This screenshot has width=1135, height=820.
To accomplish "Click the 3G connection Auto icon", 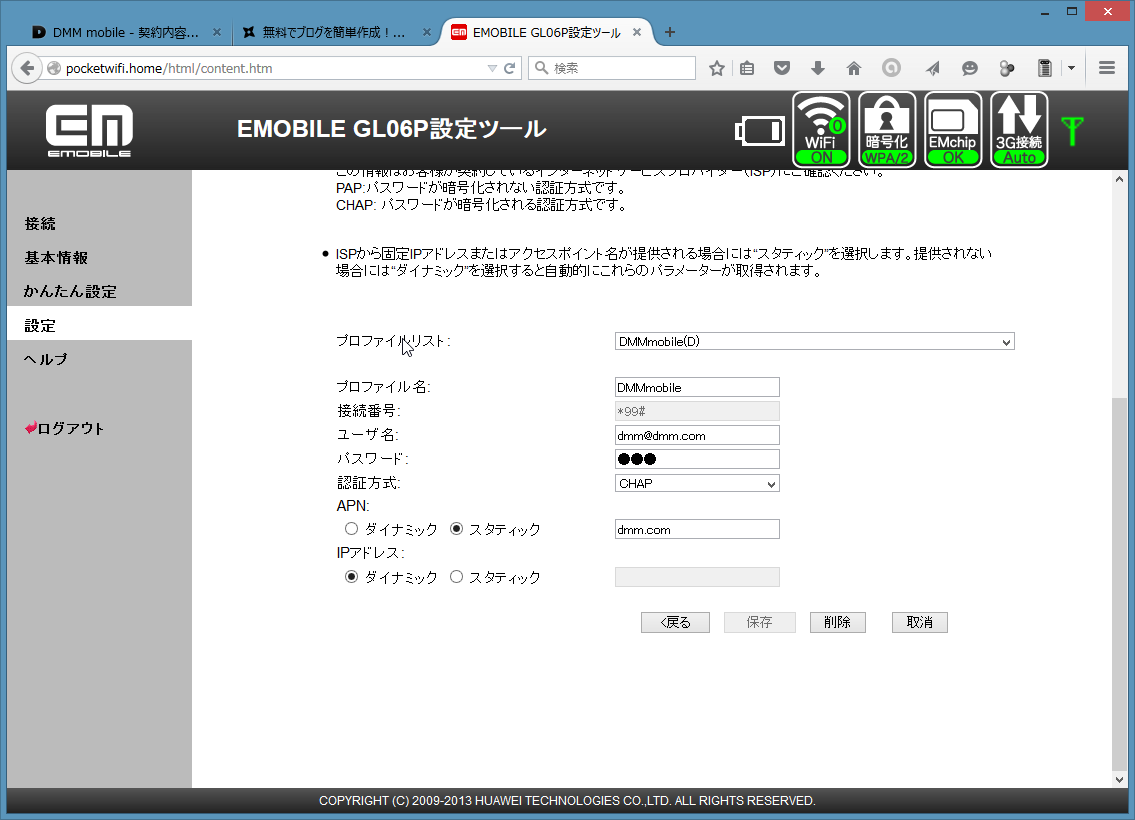I will click(1019, 130).
